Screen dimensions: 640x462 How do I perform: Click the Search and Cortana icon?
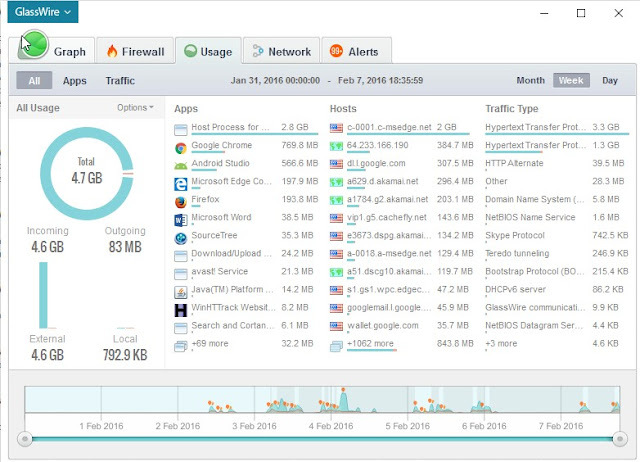(180, 328)
